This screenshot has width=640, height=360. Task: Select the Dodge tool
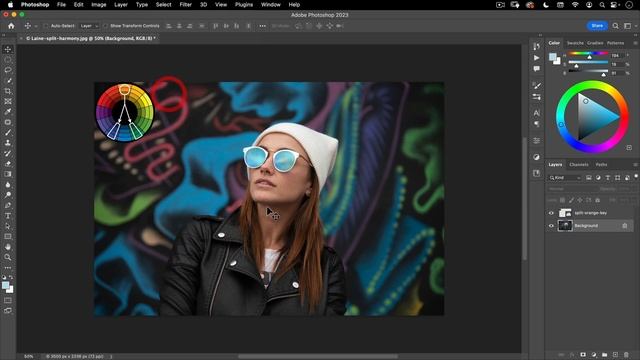pyautogui.click(x=8, y=195)
